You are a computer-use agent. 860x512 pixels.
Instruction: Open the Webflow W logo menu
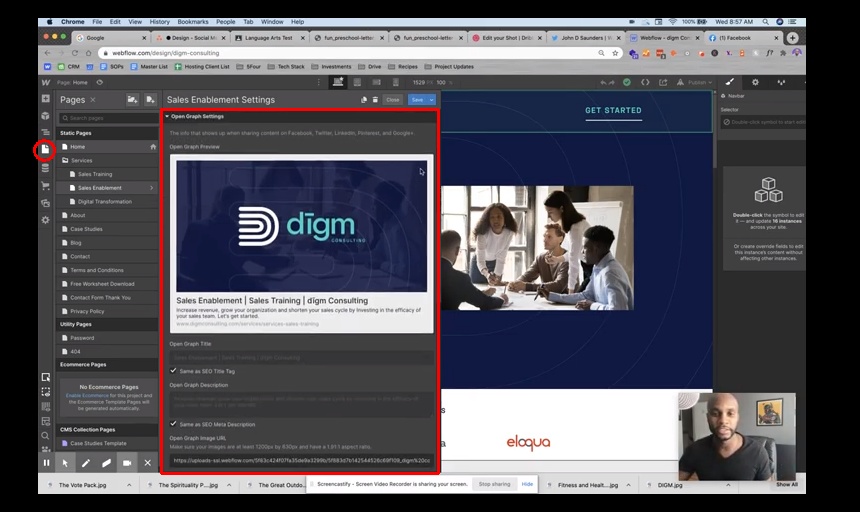click(x=46, y=82)
